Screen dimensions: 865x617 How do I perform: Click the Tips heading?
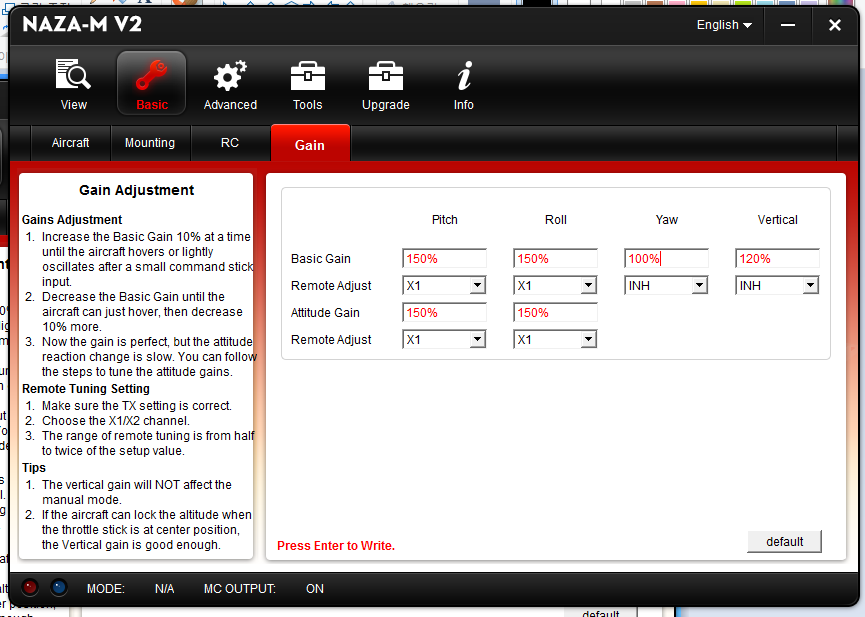point(34,467)
